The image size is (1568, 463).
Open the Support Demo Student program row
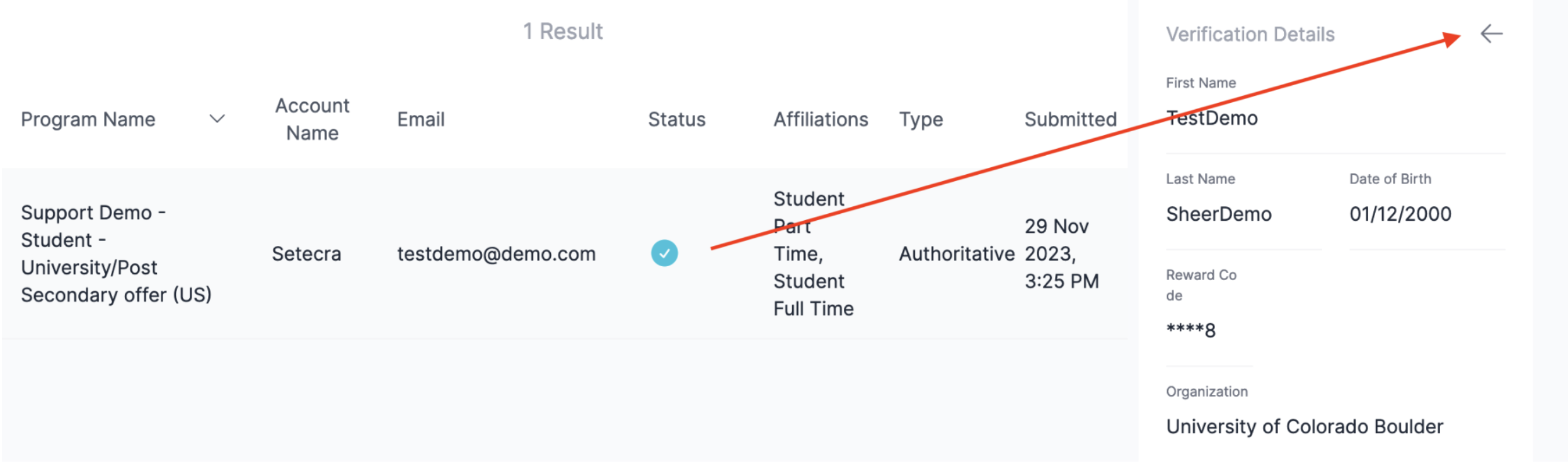coord(564,254)
